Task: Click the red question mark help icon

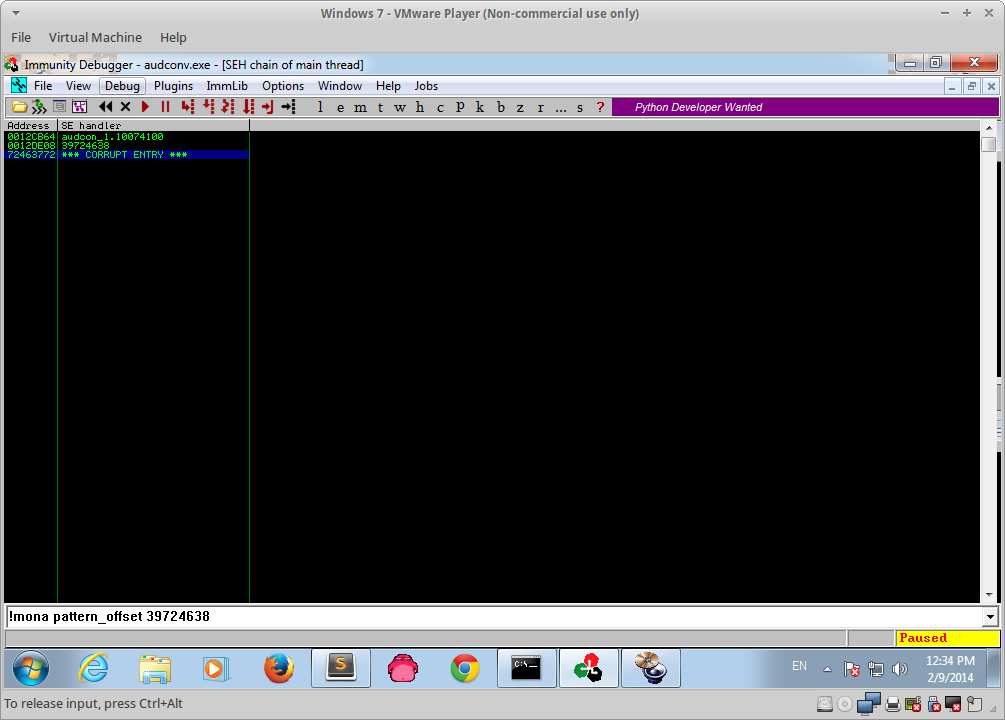Action: pyautogui.click(x=600, y=107)
